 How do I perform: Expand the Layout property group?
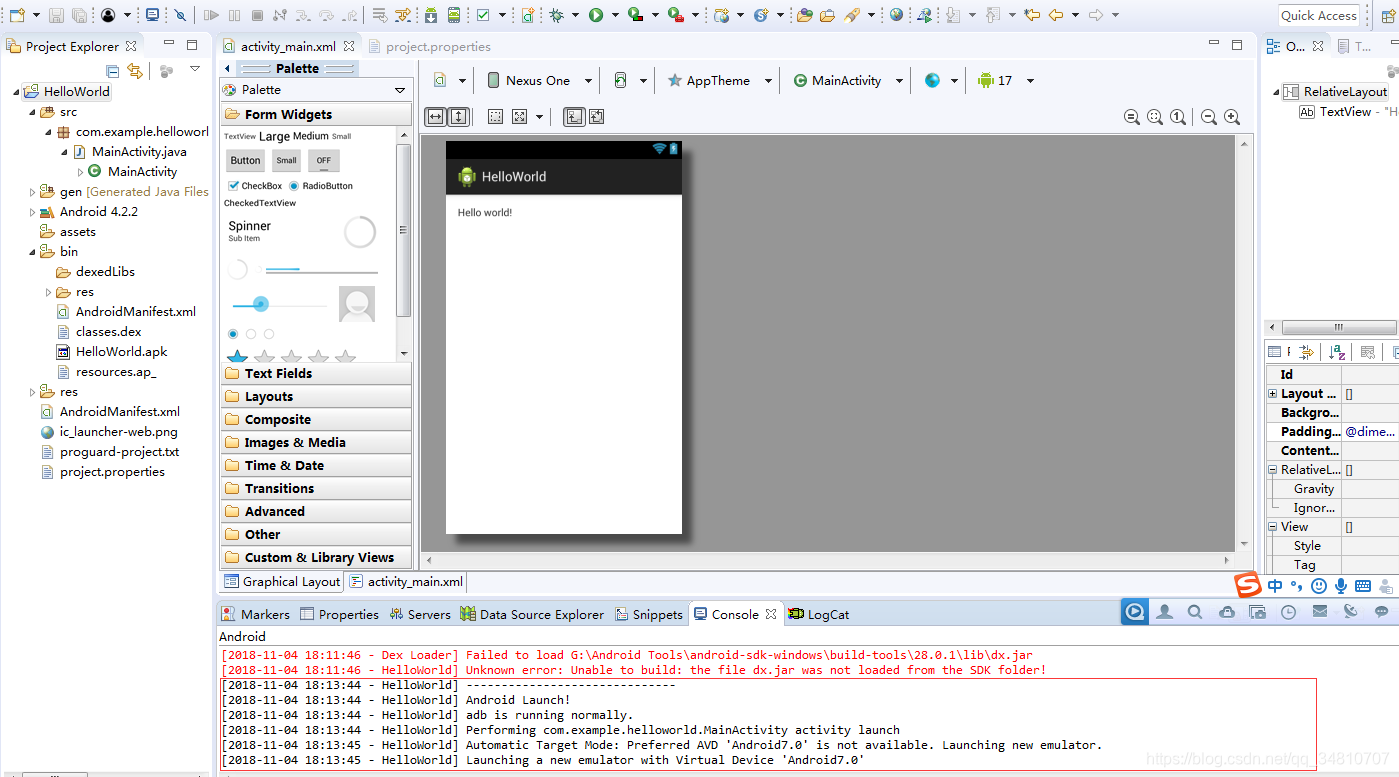point(1273,394)
